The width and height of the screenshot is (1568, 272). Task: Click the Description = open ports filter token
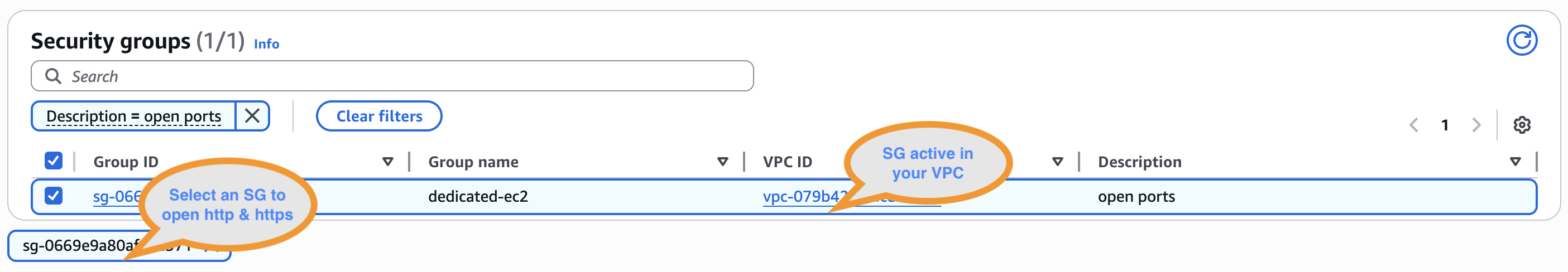point(133,116)
